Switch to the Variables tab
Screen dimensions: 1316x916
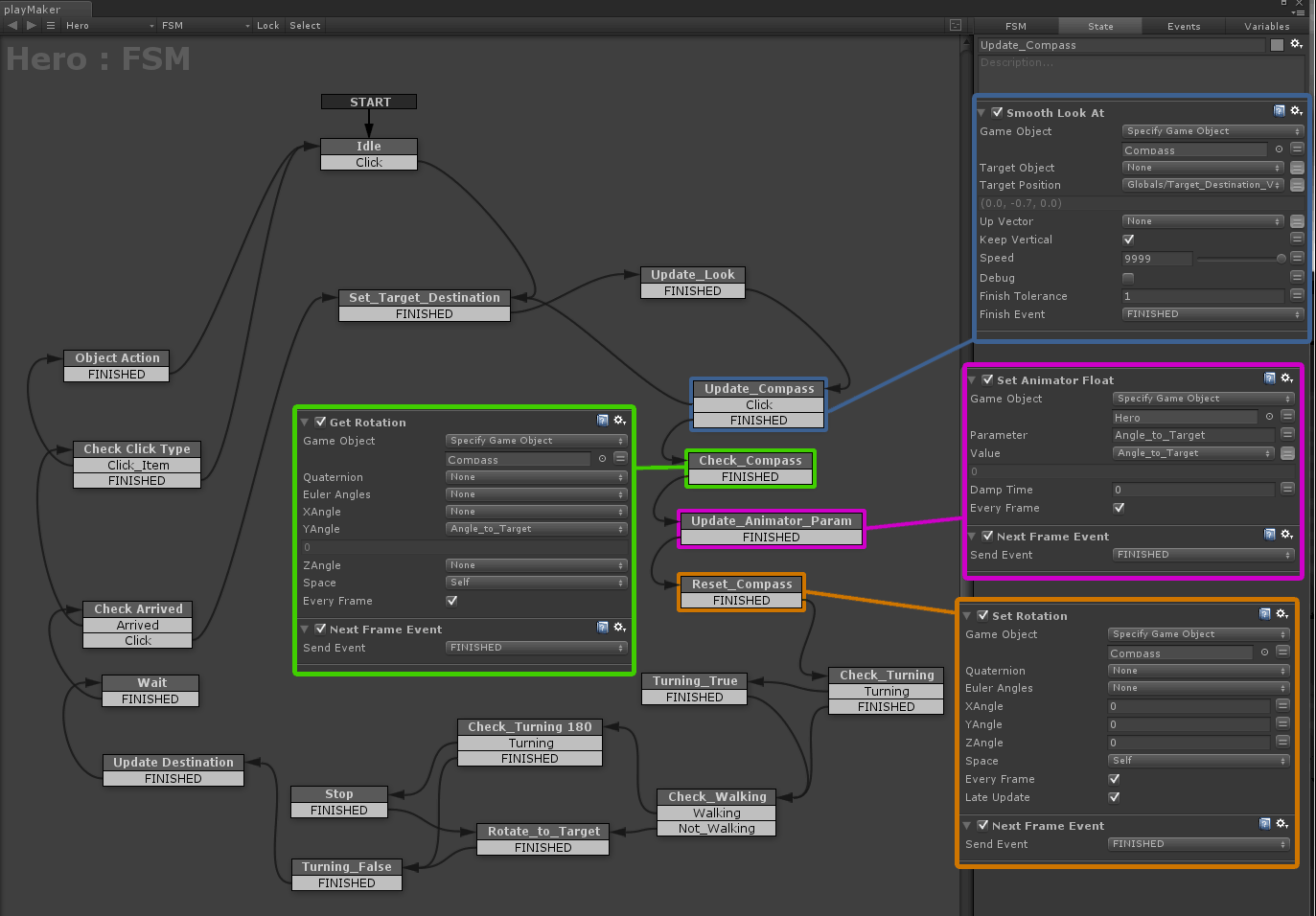click(x=1267, y=26)
